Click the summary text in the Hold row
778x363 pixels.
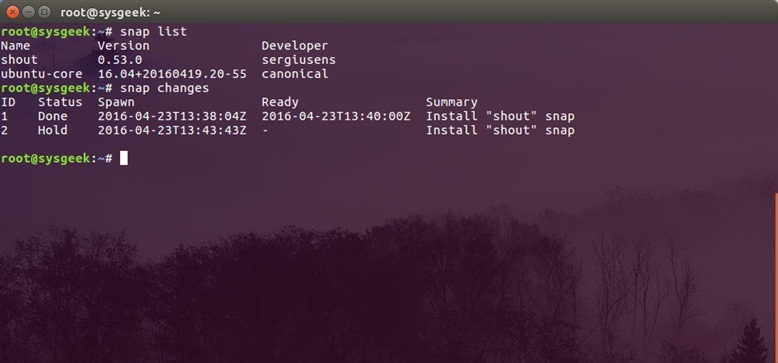point(500,130)
